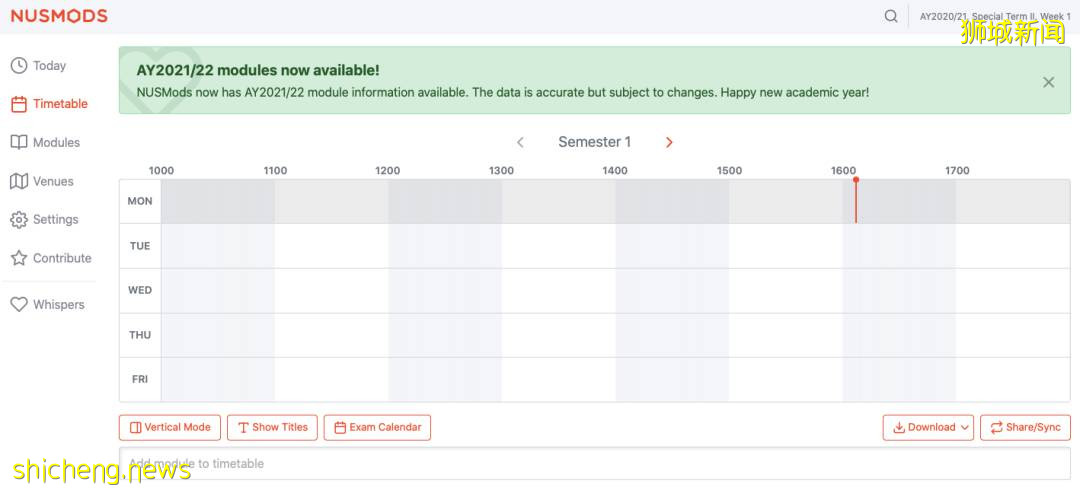Viewport: 1080px width, 490px height.
Task: Toggle Vertical Mode for the timetable
Action: 169,427
